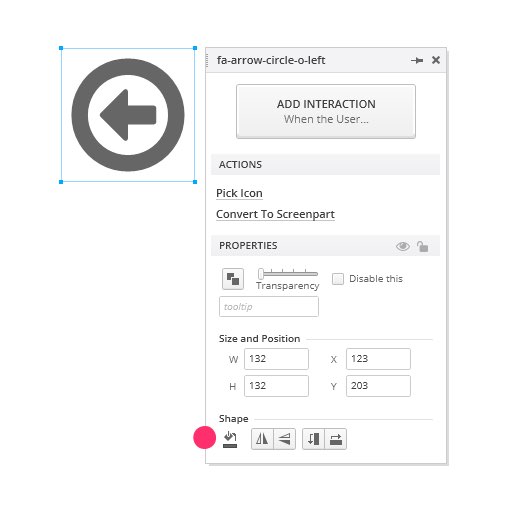Click the vertical arrow height sizing icon
Viewport: 515px width, 519px height.
(313, 439)
